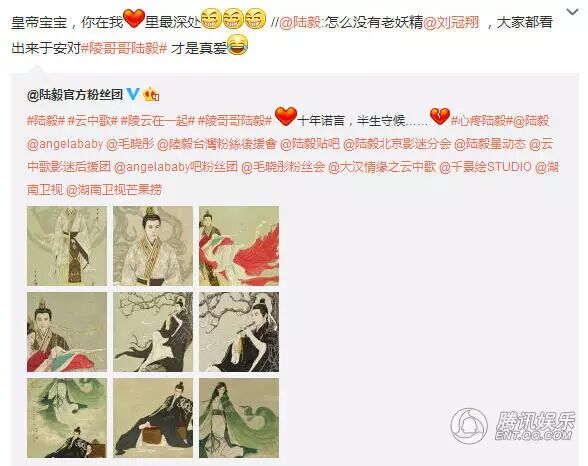Open the @湖南卫视芒果捞 mention
The image size is (588, 466).
click(x=114, y=190)
